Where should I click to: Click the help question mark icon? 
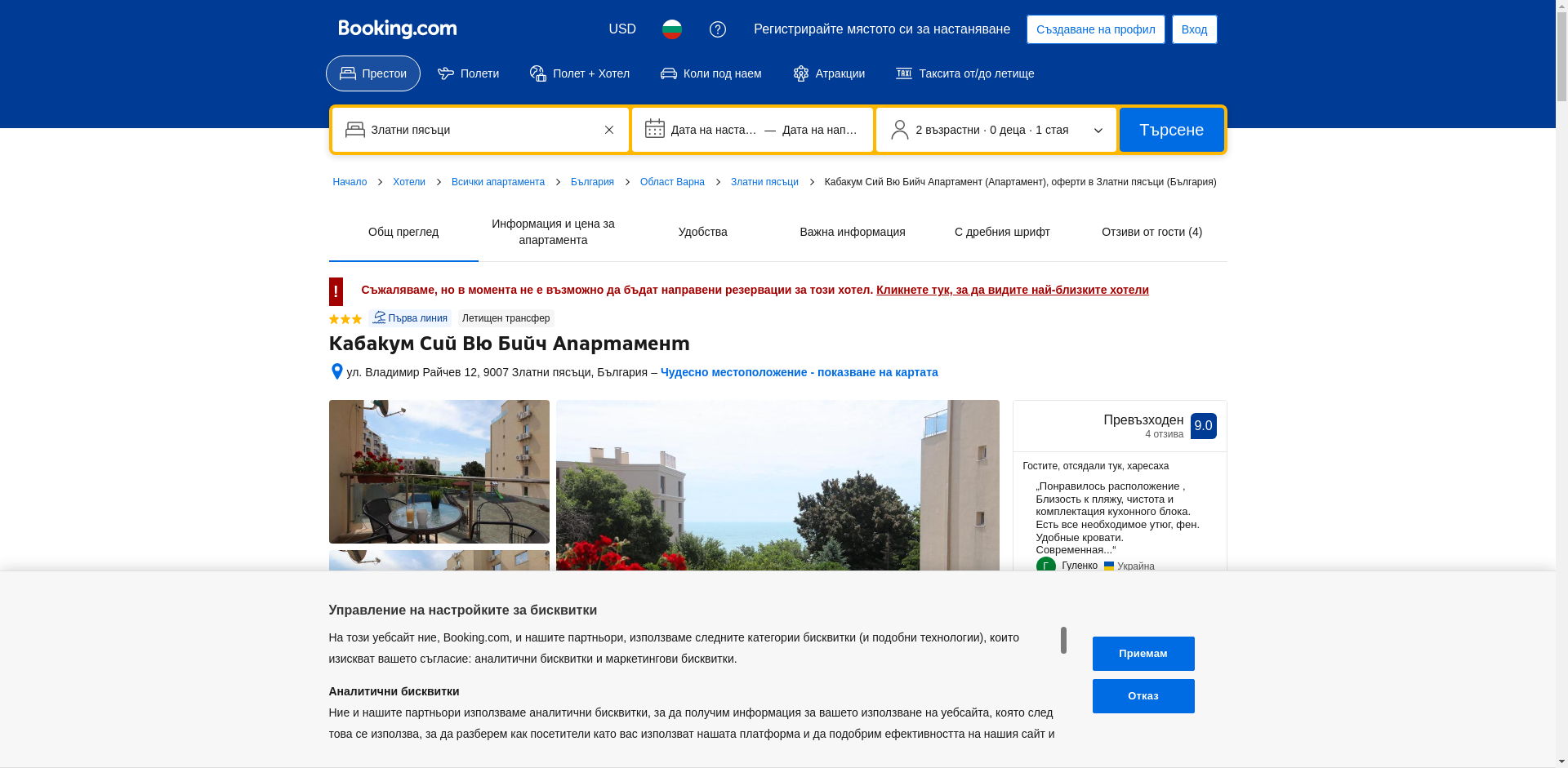(717, 29)
